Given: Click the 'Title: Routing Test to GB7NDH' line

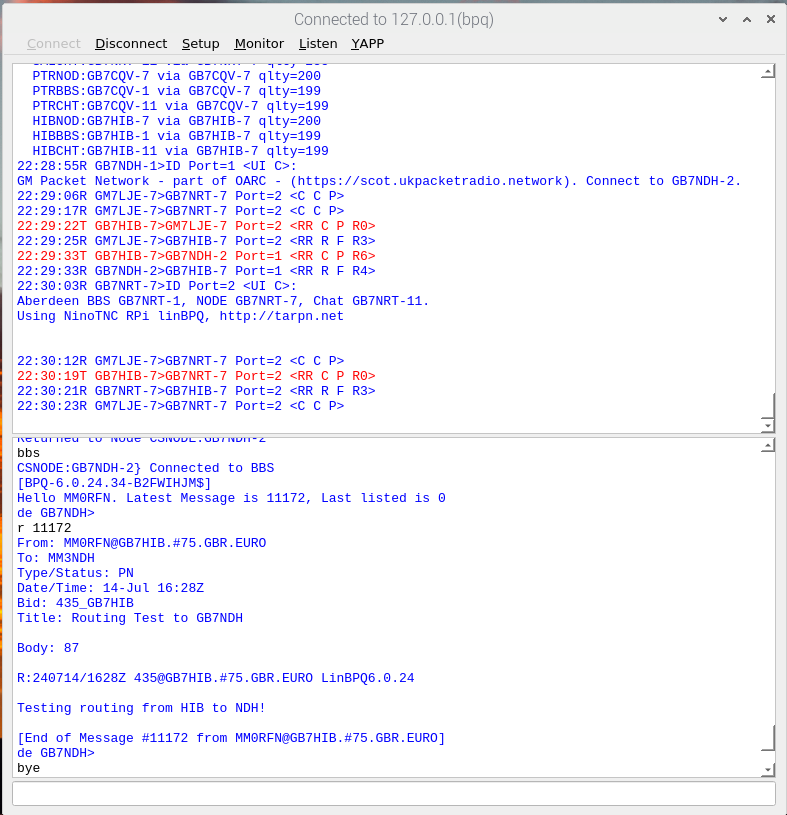Looking at the screenshot, I should pyautogui.click(x=130, y=618).
